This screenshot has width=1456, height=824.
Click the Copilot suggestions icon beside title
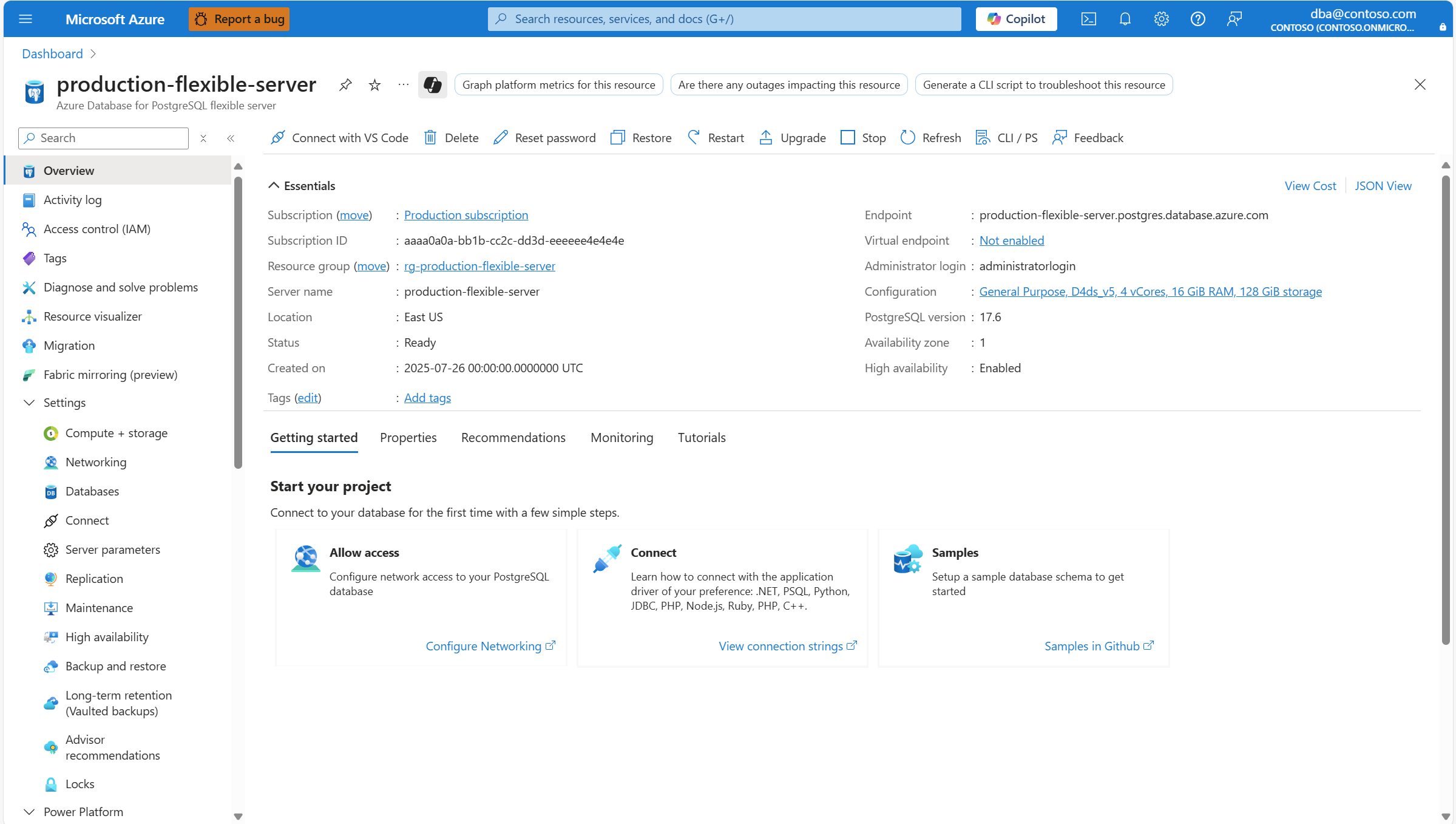(x=432, y=85)
